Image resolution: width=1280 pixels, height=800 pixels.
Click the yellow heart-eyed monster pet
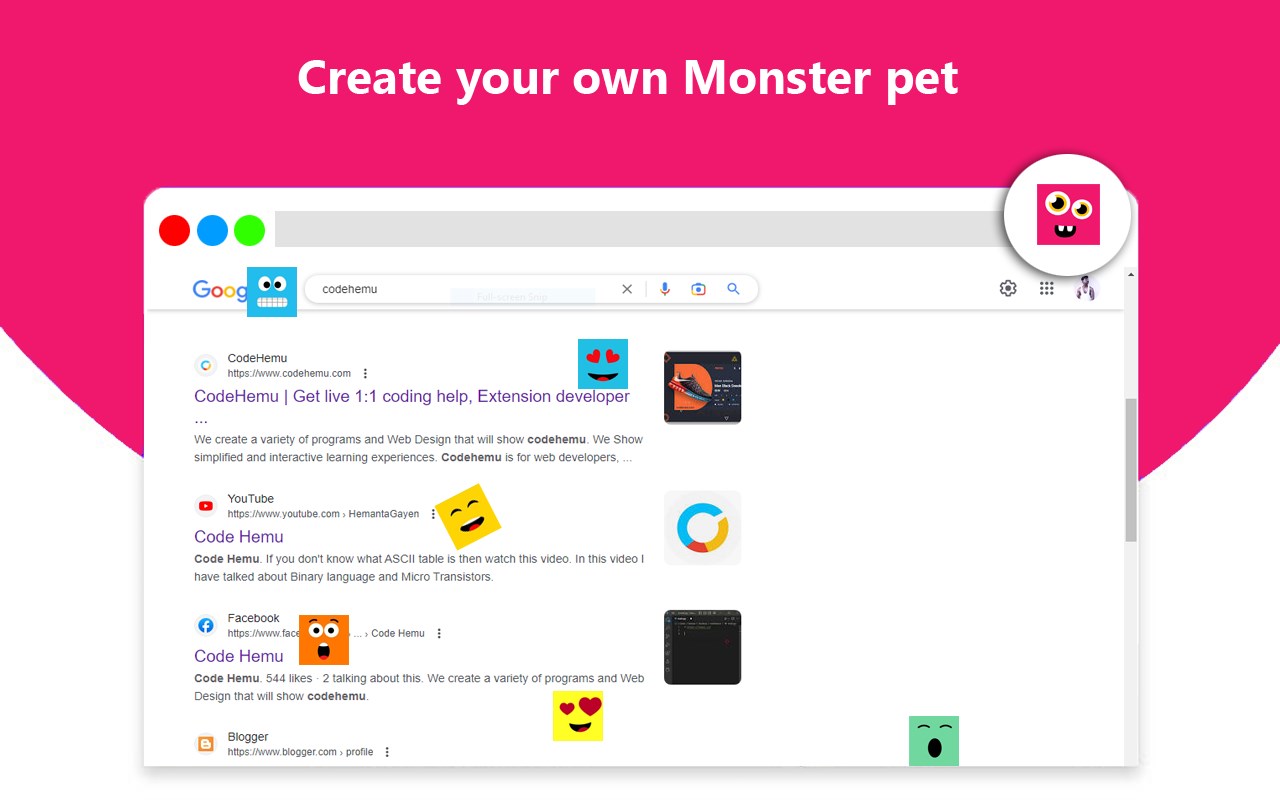[578, 716]
